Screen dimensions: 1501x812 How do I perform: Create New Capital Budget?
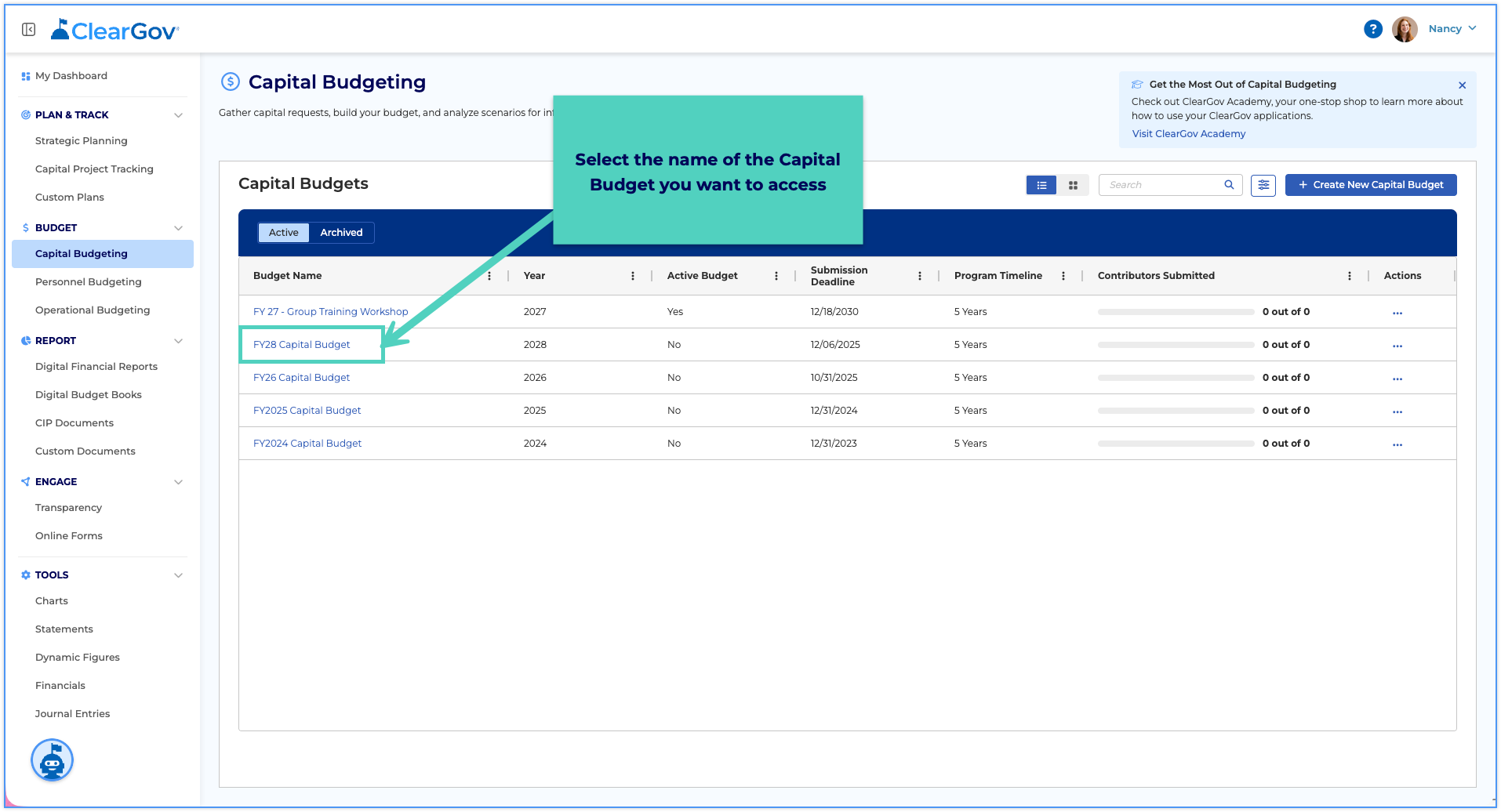point(1371,185)
